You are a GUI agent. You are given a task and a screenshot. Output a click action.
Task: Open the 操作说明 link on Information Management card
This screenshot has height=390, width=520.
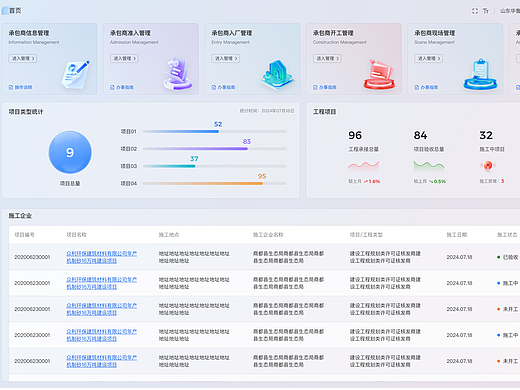pos(21,87)
